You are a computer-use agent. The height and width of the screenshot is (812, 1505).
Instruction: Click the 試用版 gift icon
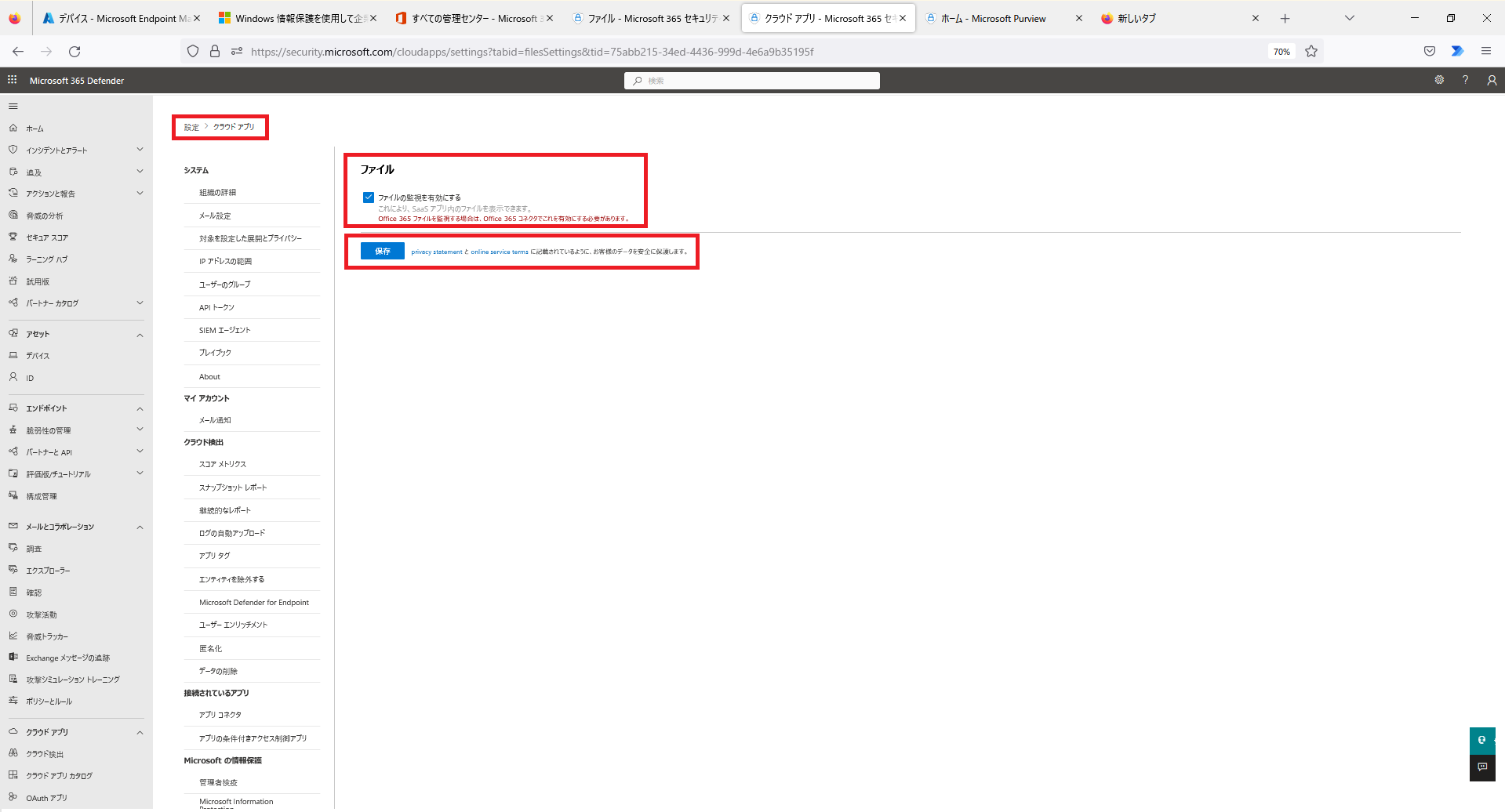(13, 281)
